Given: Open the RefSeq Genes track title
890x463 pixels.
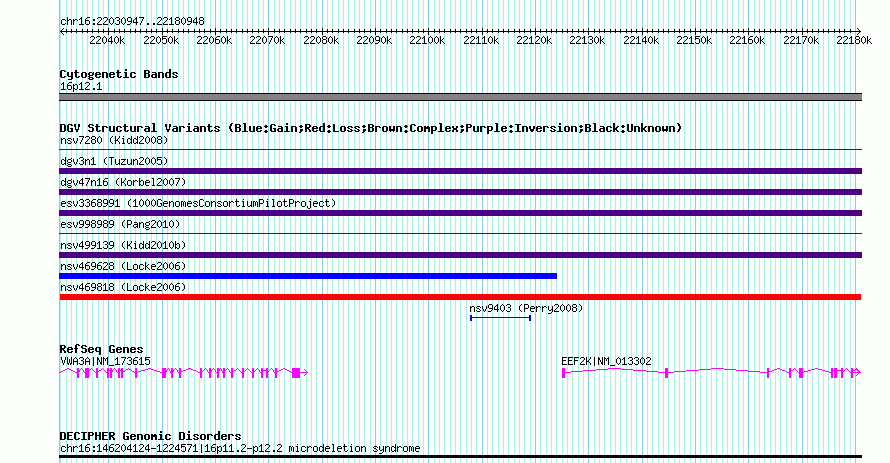Looking at the screenshot, I should [x=101, y=349].
